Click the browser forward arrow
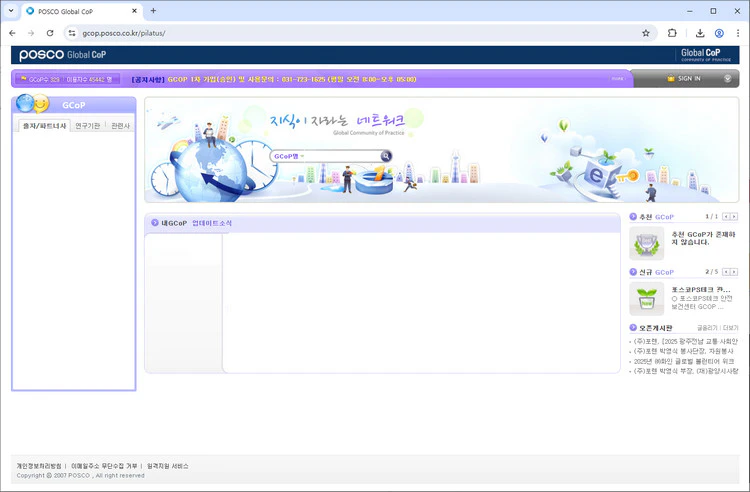This screenshot has height=492, width=750. [x=31, y=33]
